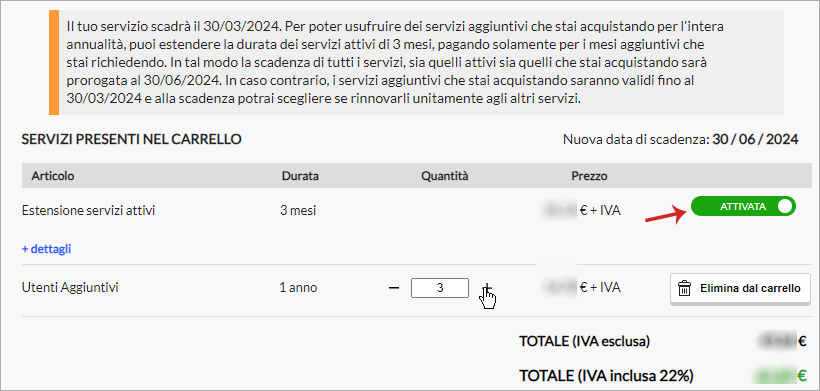Click the 'Articolo' column header
The image size is (820, 391).
[53, 176]
